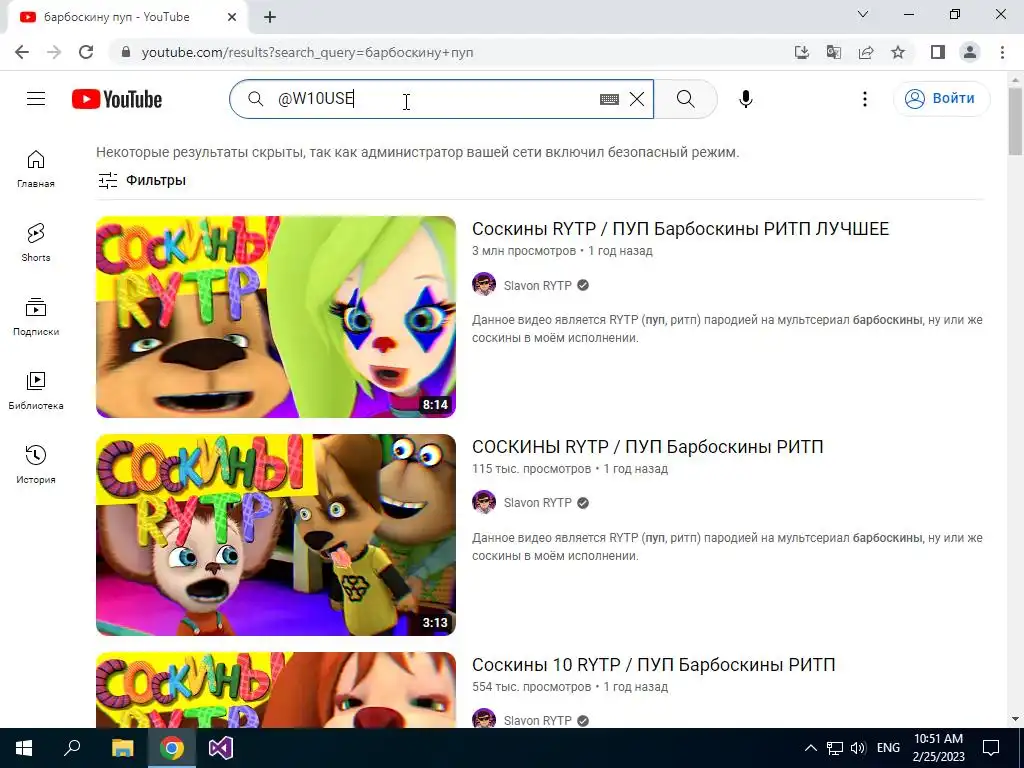Open the clock and calendar flyout
1024x768 pixels.
pos(938,748)
